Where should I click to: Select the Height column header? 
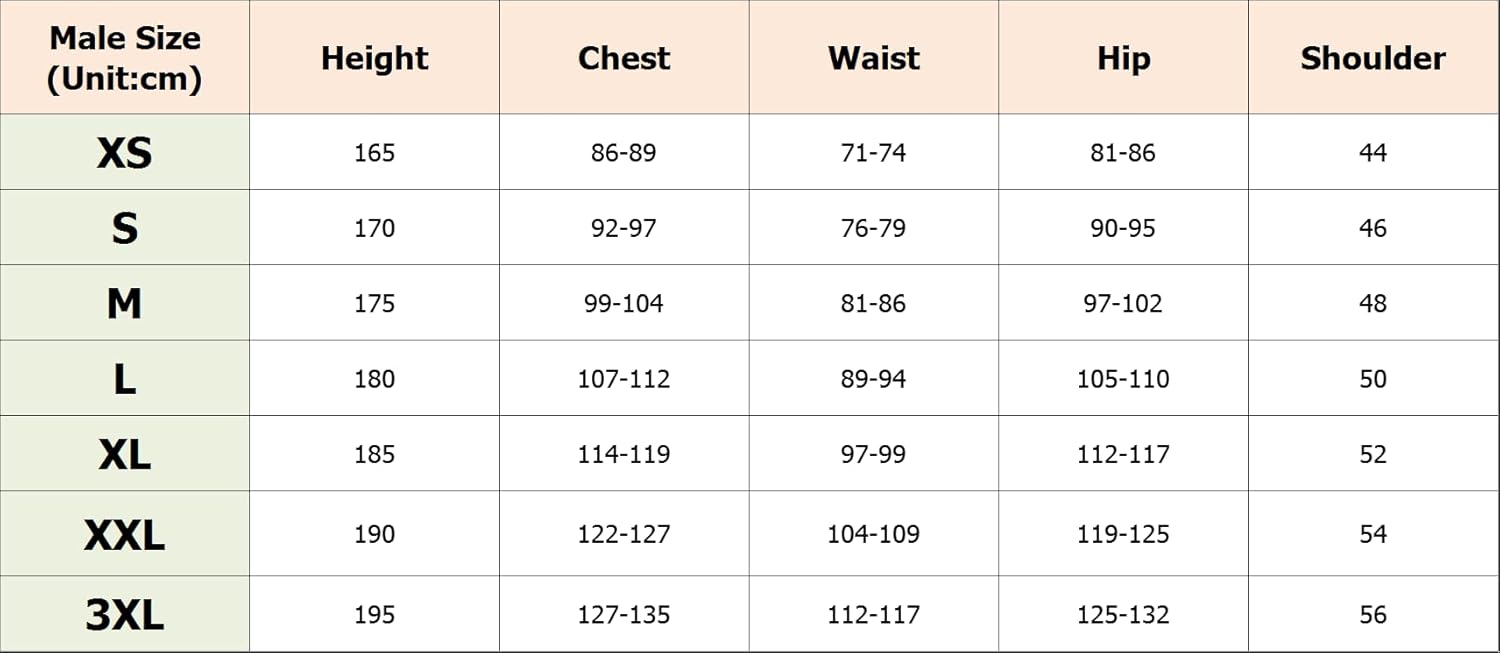point(374,58)
